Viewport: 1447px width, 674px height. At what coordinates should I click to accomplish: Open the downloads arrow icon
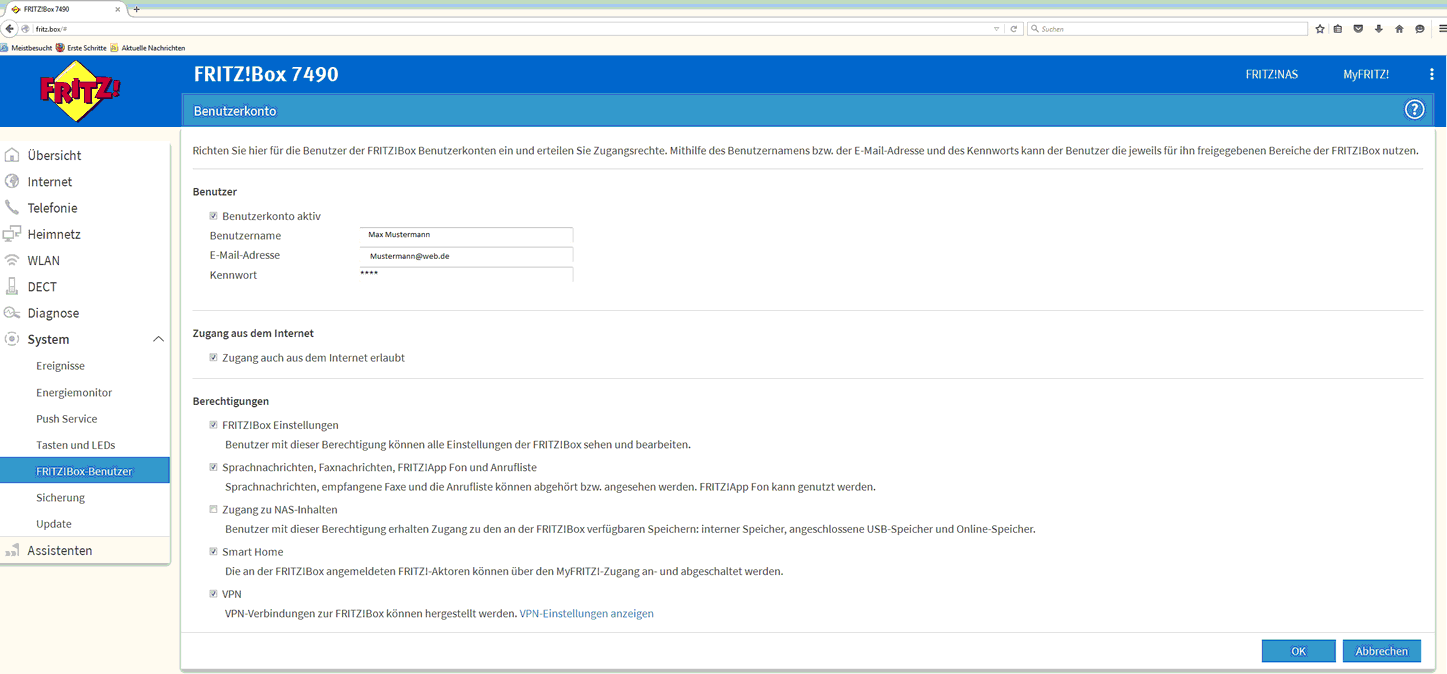1378,29
